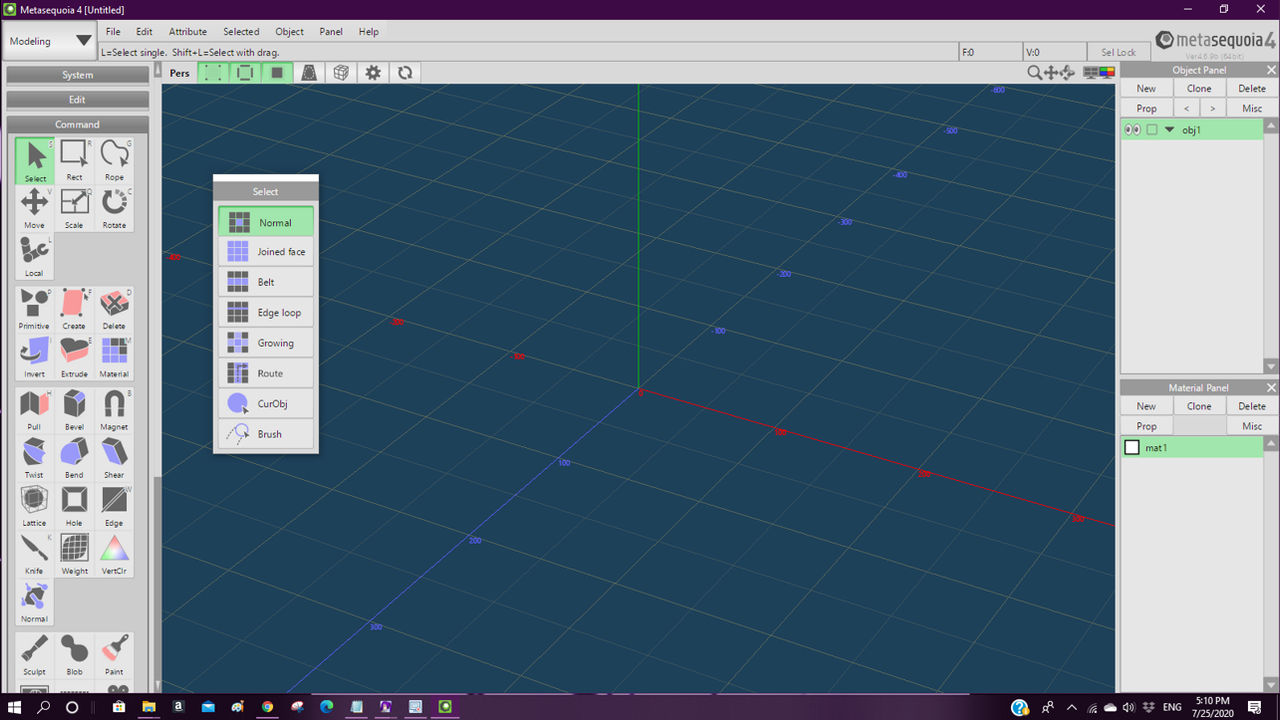The height and width of the screenshot is (720, 1280).
Task: Activate the Rotate tool
Action: [114, 202]
